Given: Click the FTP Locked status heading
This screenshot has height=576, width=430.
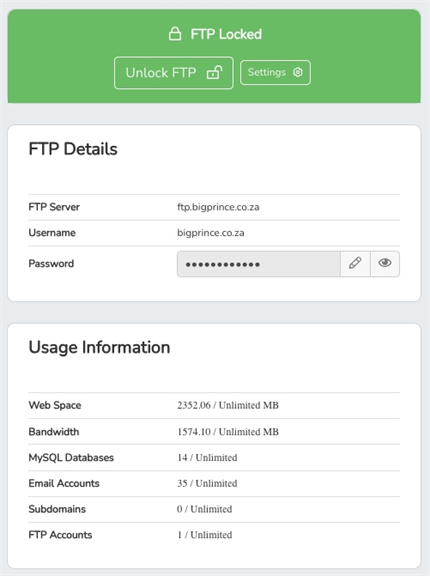Looking at the screenshot, I should 226,34.
